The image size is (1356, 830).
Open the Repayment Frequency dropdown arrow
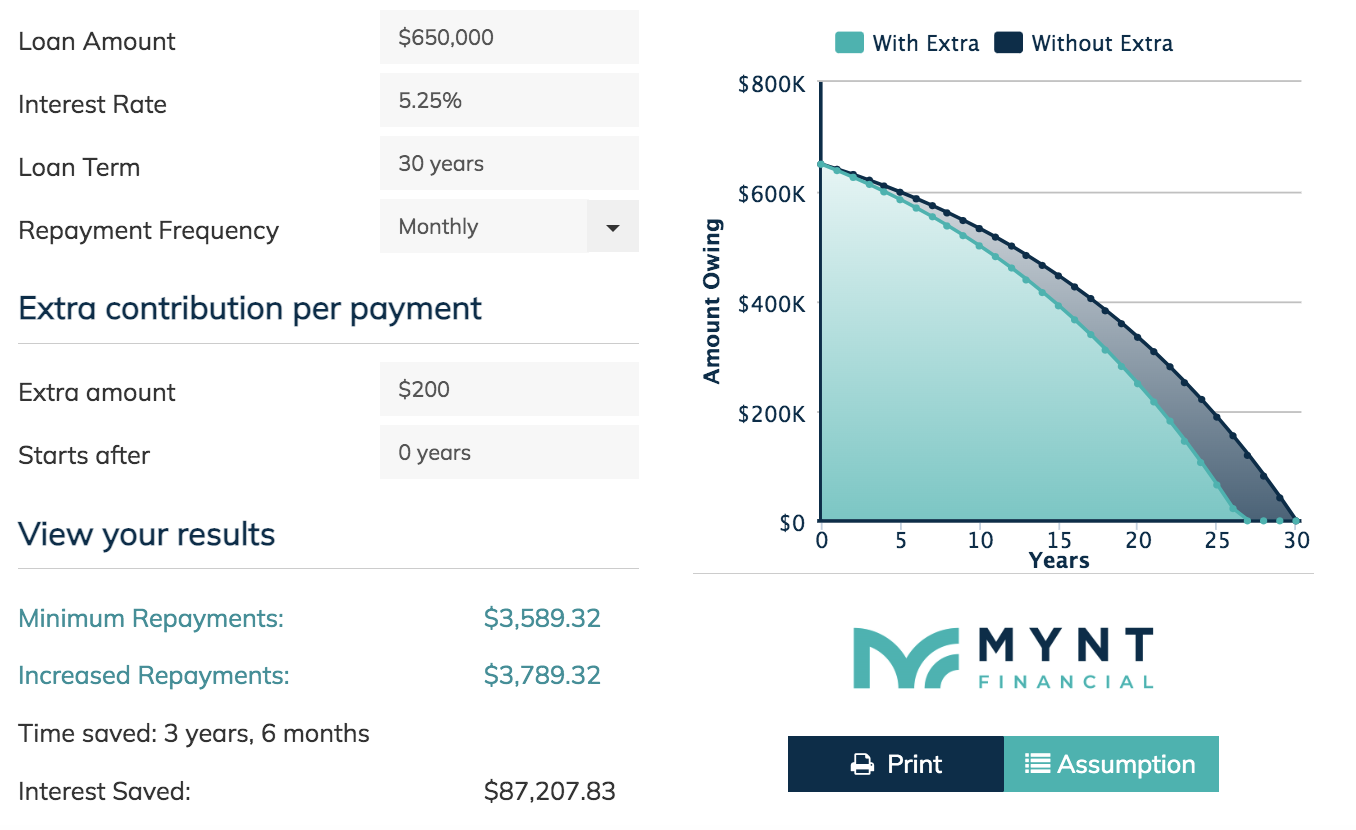pos(613,227)
